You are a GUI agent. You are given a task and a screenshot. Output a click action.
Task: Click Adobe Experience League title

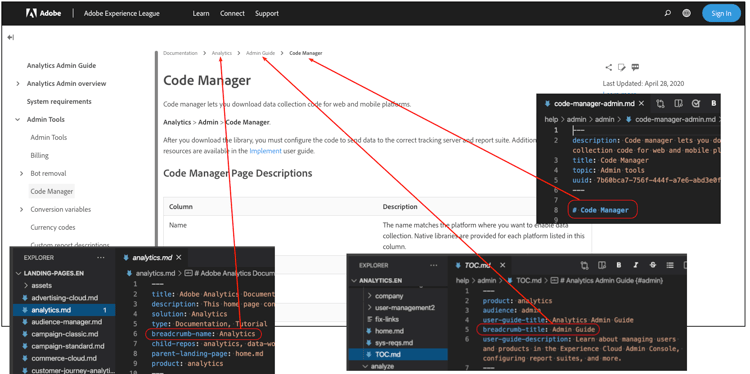[x=121, y=13]
